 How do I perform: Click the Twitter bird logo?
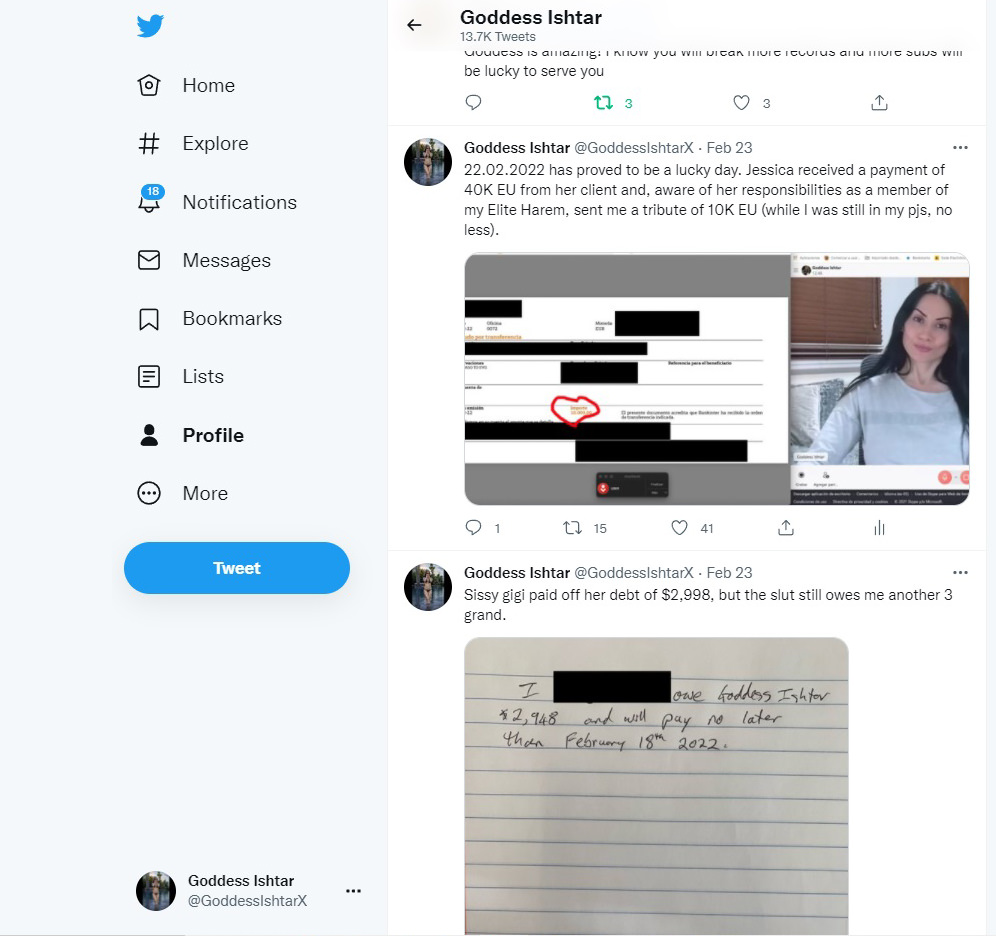point(150,26)
